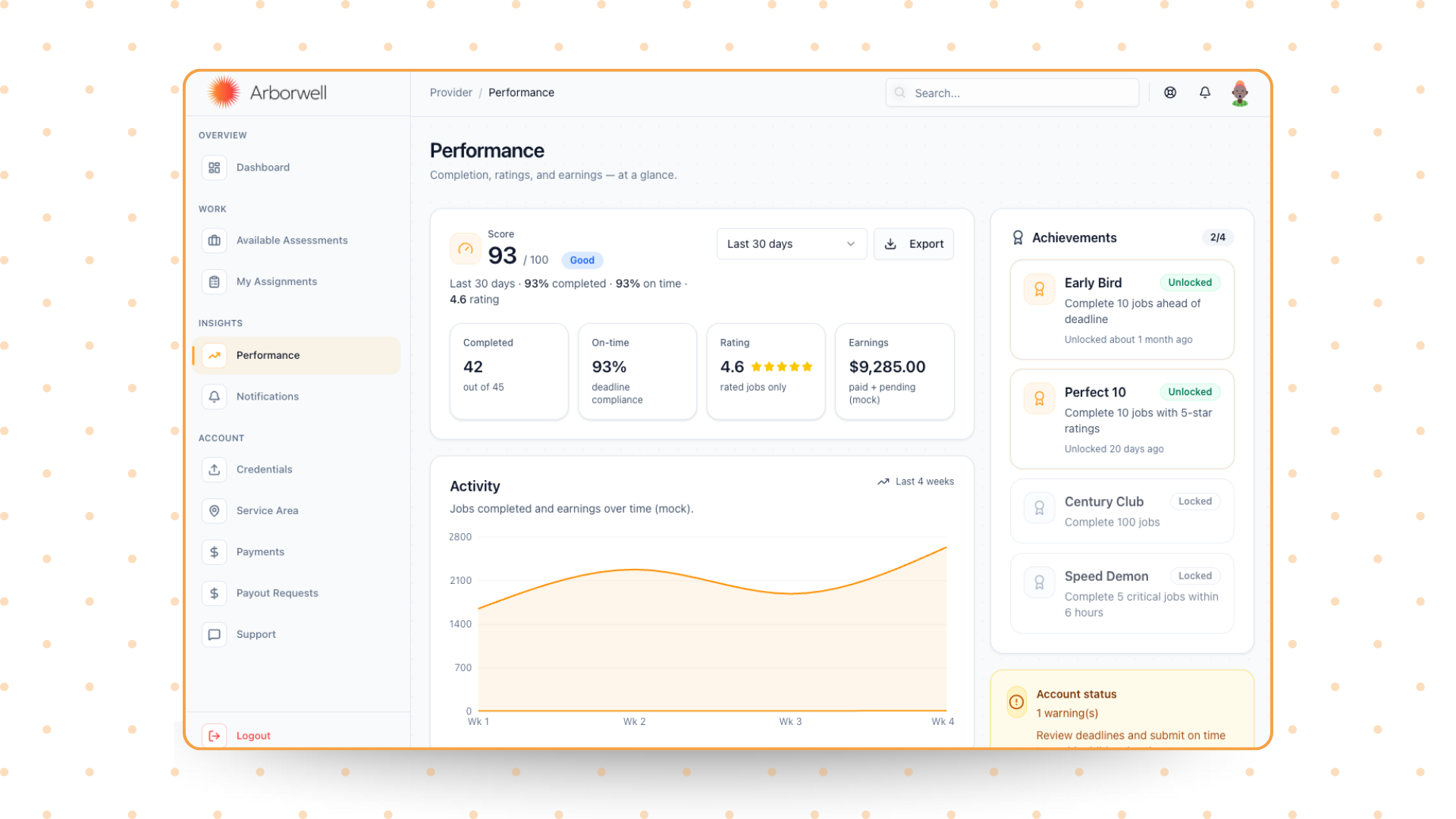This screenshot has height=819, width=1456.
Task: Click the Support chat bubble icon
Action: tap(215, 635)
